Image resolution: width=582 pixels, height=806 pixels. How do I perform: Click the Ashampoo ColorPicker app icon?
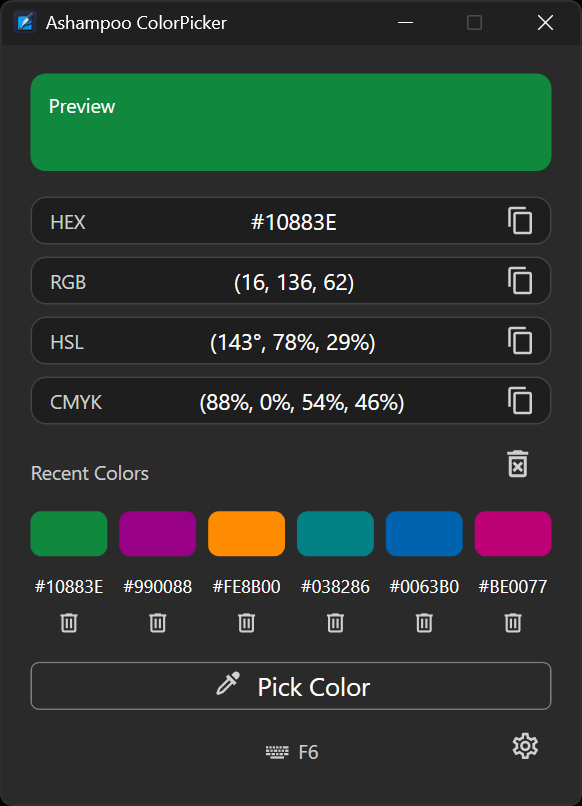coord(25,23)
